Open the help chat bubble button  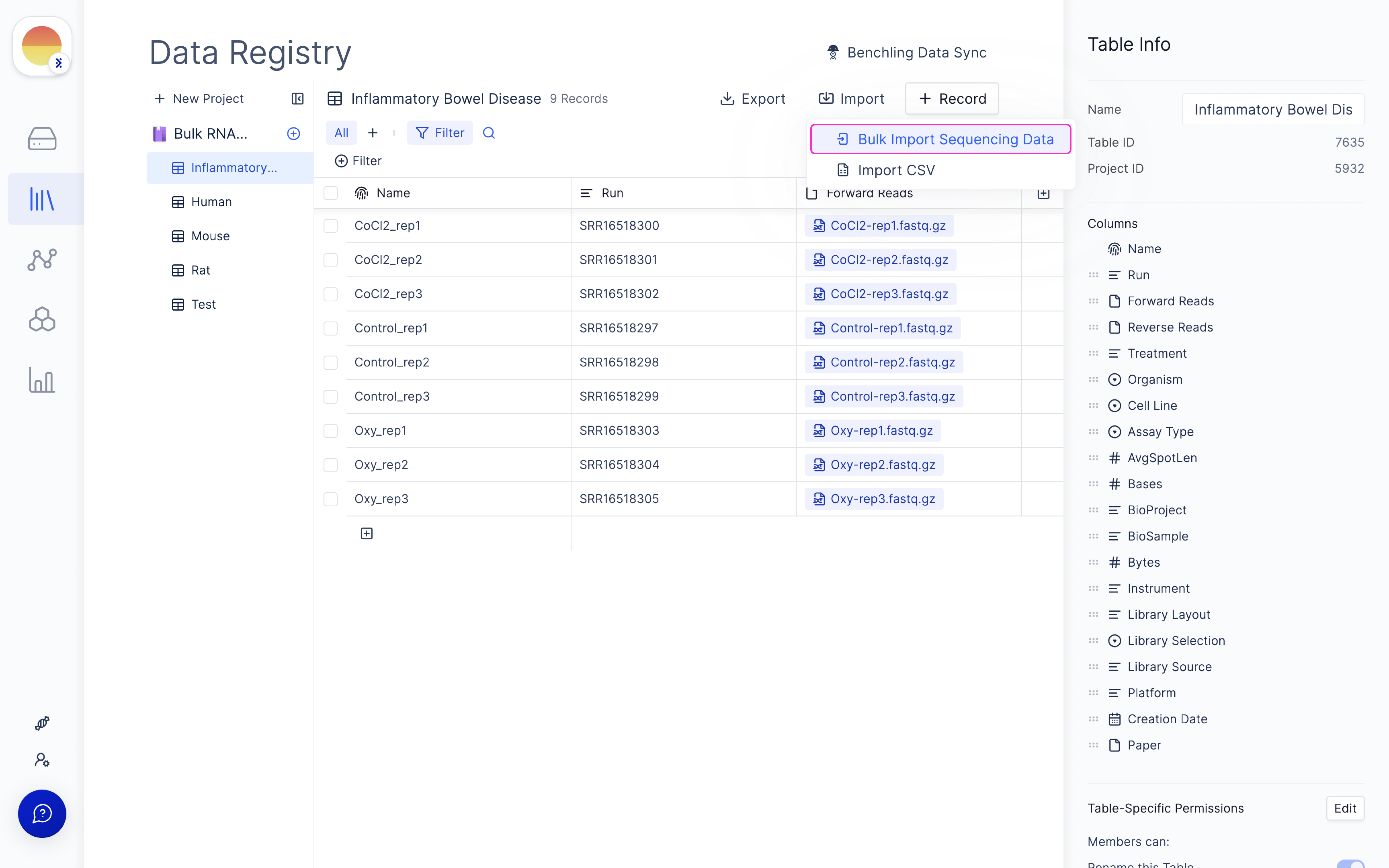coord(42,813)
